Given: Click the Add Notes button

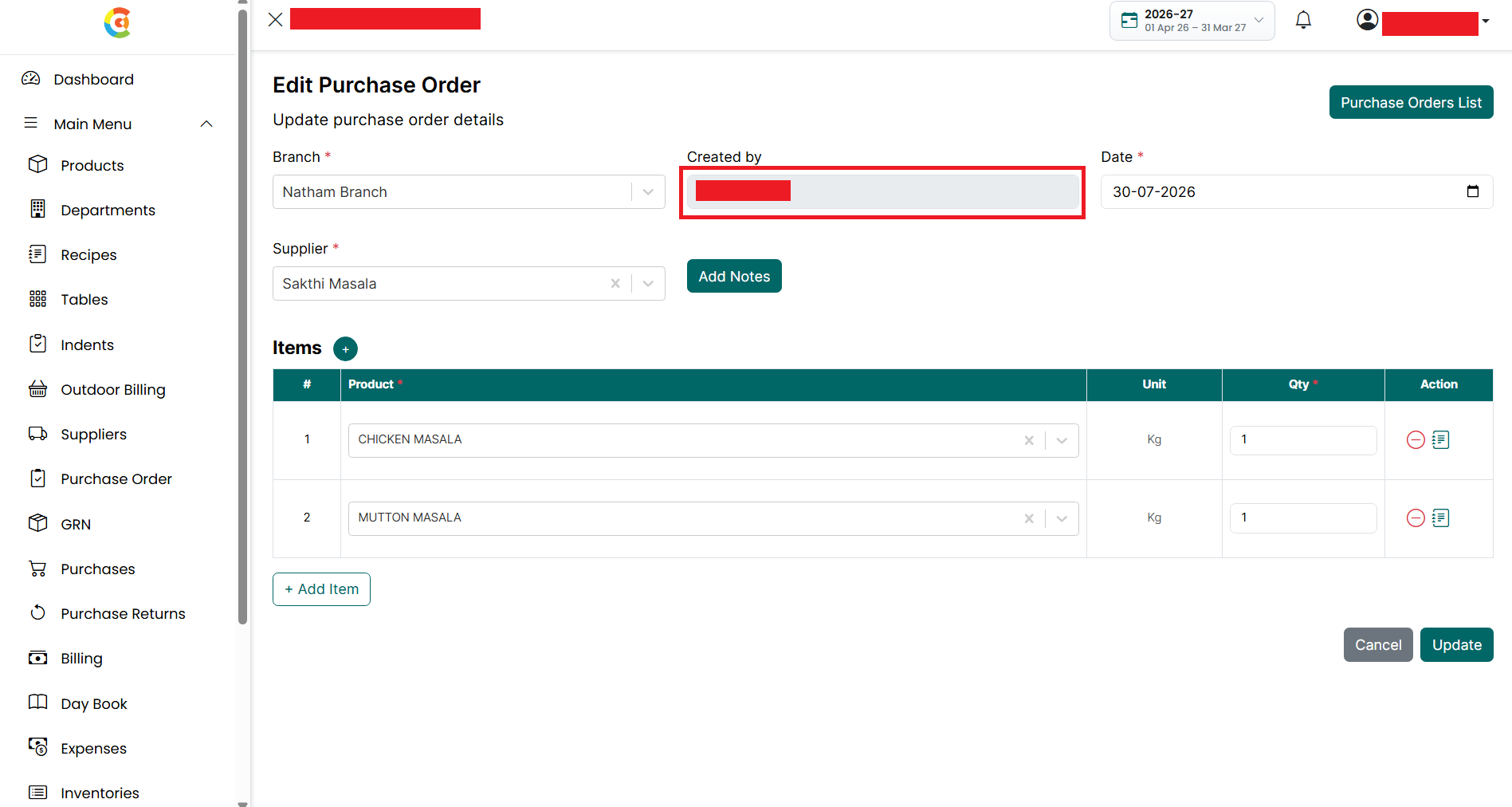Looking at the screenshot, I should pyautogui.click(x=734, y=276).
